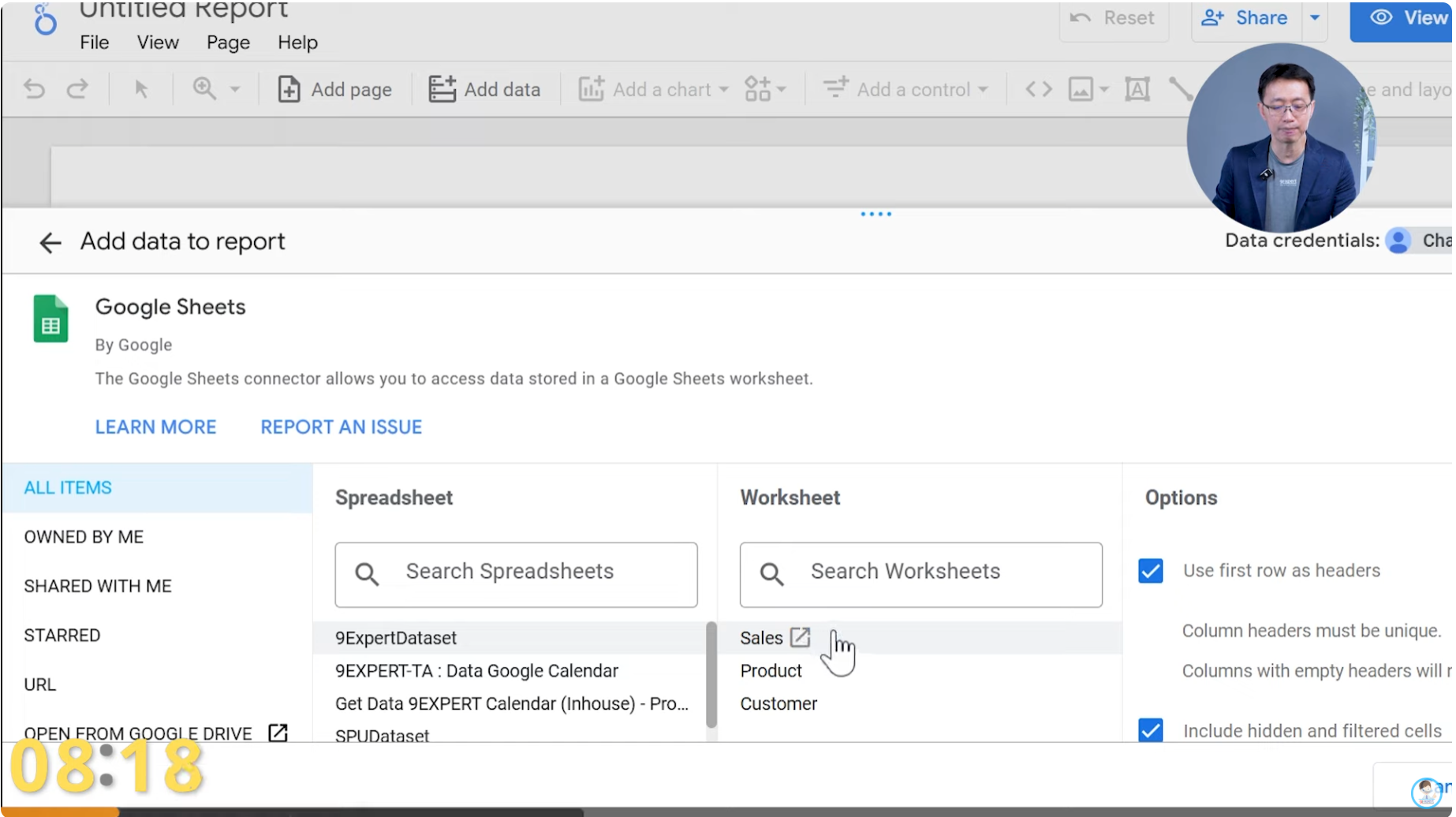Screen dimensions: 1456x817
Task: Open the embed URL tool
Action: pos(1038,89)
